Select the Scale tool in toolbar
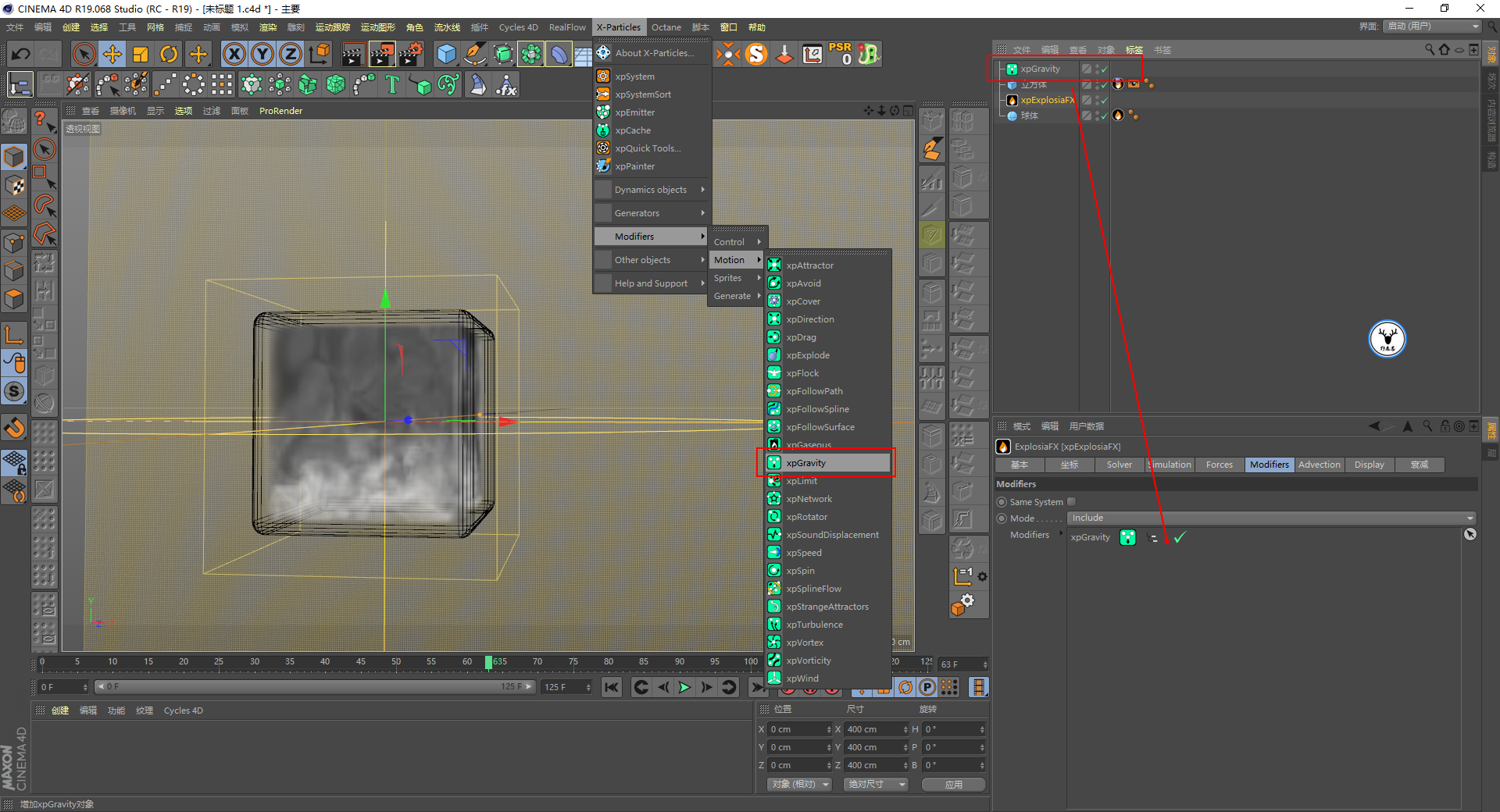Image resolution: width=1500 pixels, height=812 pixels. 141,54
